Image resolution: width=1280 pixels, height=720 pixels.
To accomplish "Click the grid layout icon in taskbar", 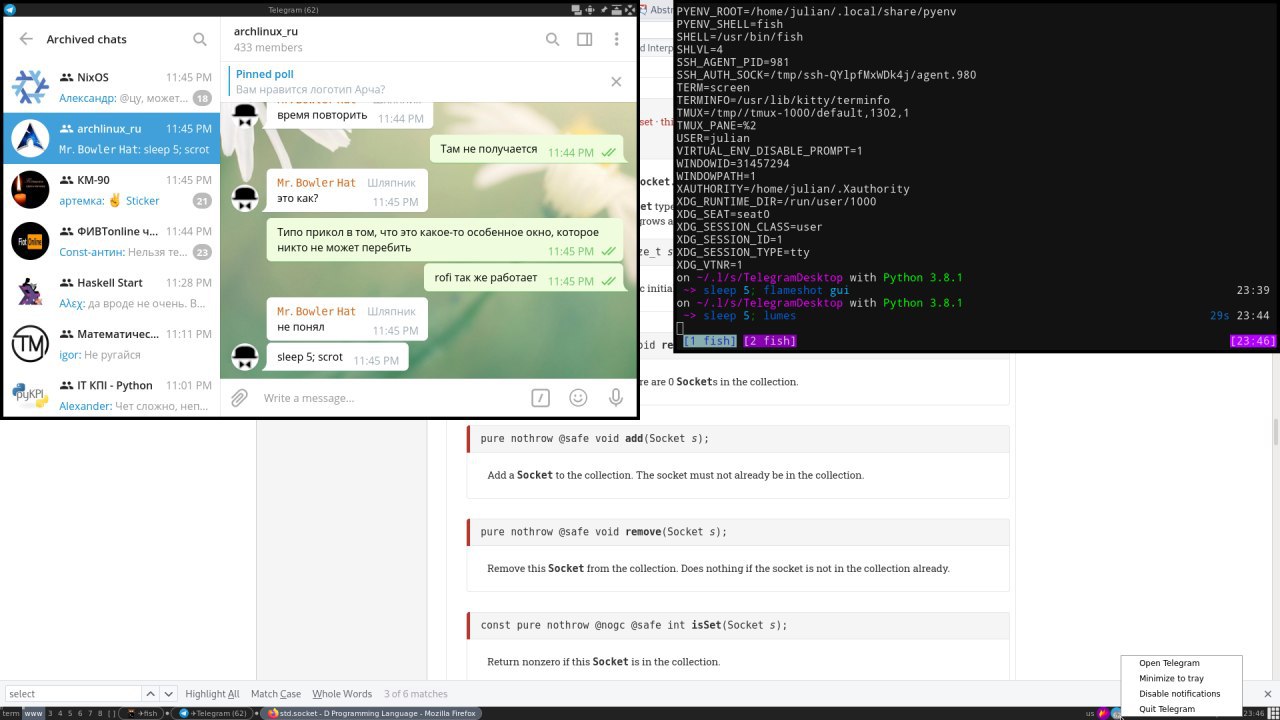I will 1272,713.
